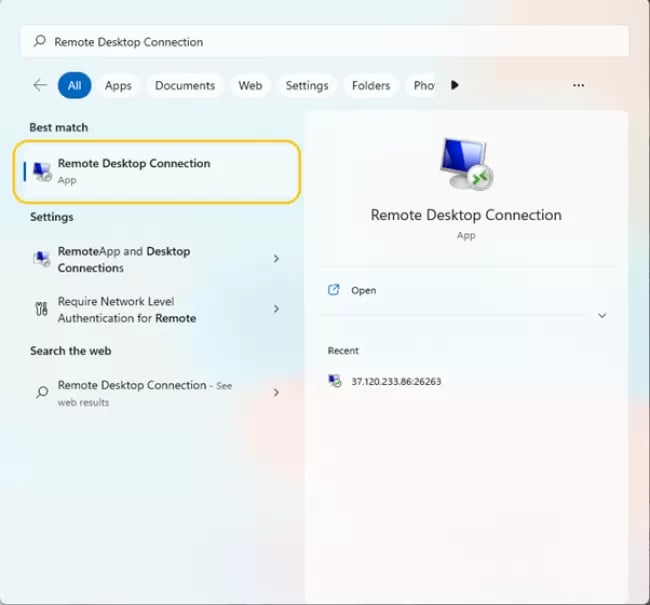650x605 pixels.
Task: Click the search magnifier icon in search box
Action: 40,41
